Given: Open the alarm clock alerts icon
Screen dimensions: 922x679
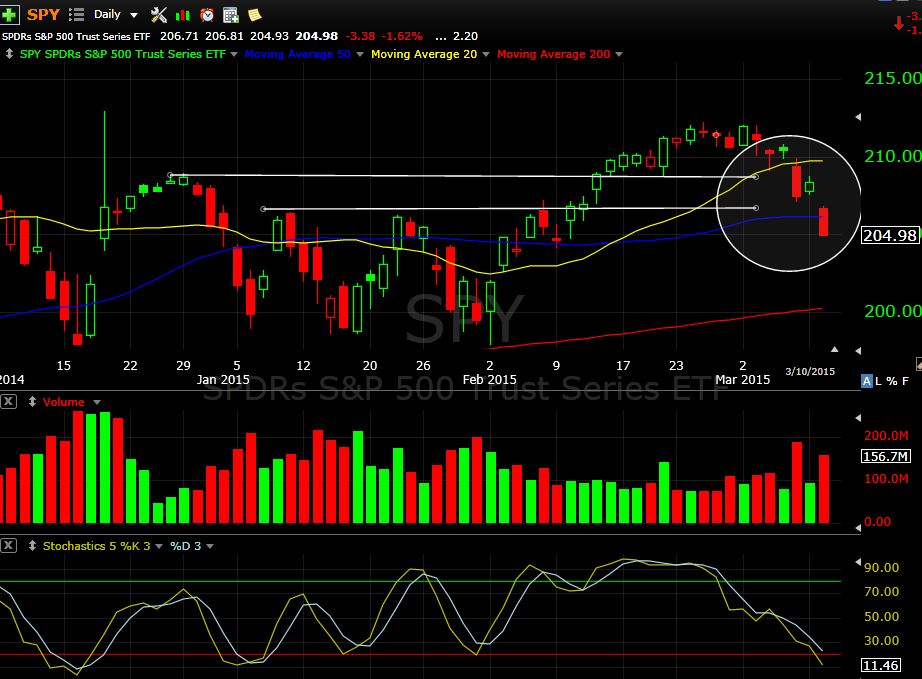Looking at the screenshot, I should (207, 15).
